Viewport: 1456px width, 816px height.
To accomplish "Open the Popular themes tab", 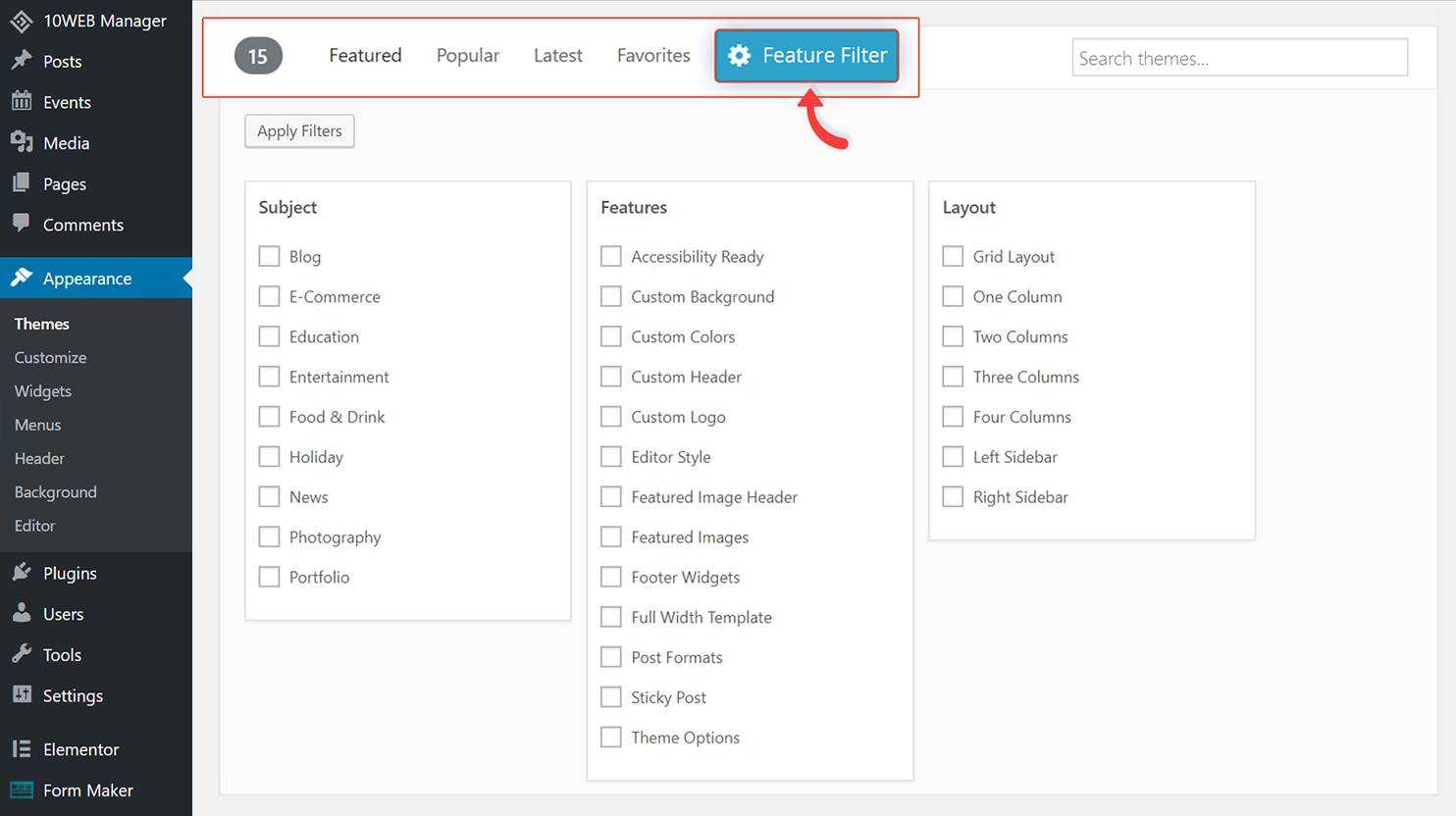I will pyautogui.click(x=468, y=56).
